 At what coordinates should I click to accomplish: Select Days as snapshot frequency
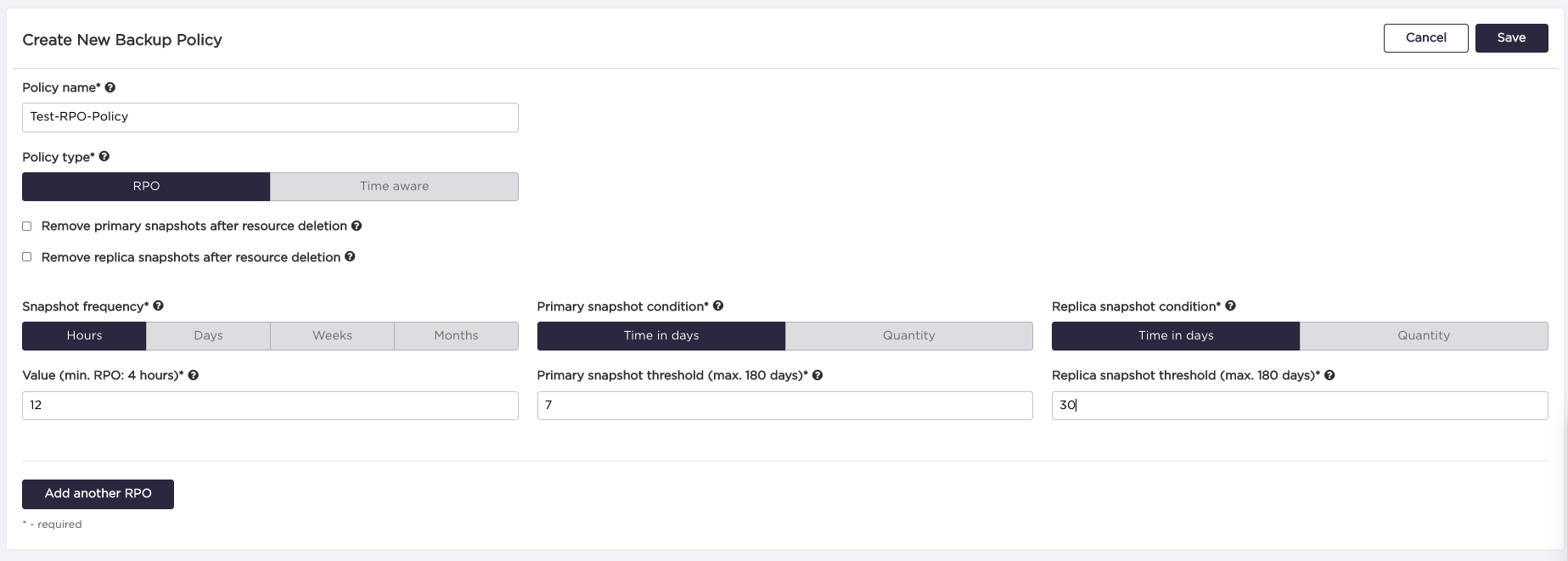pyautogui.click(x=208, y=336)
